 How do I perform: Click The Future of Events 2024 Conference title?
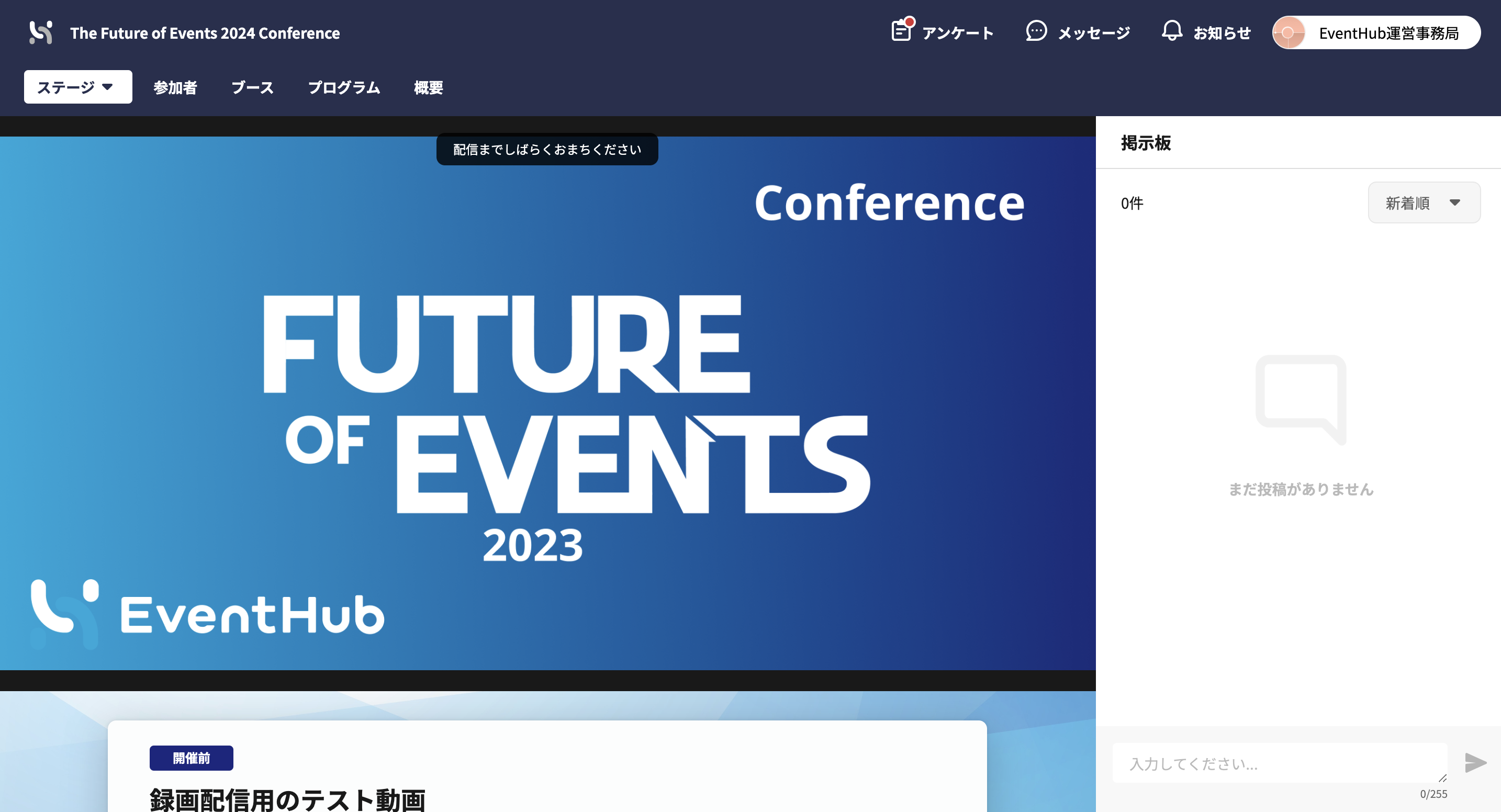coord(205,33)
